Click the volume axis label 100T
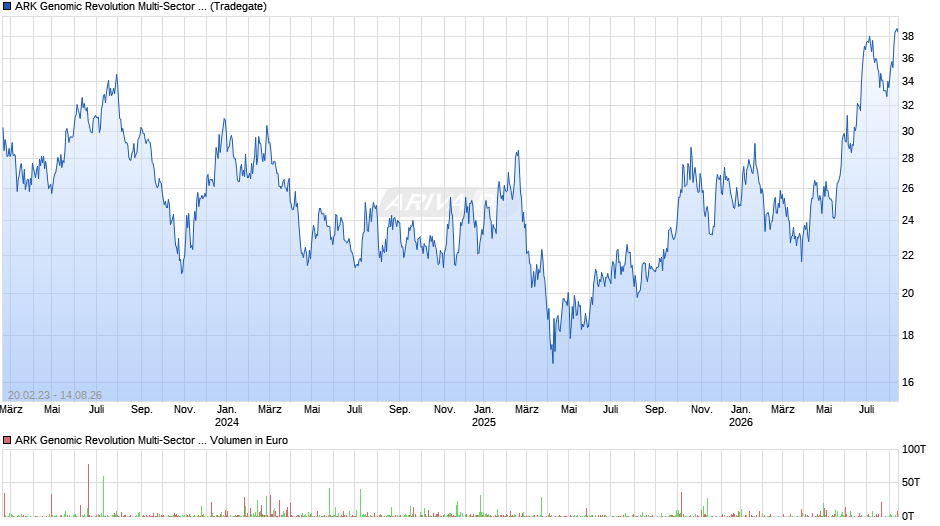The height and width of the screenshot is (526, 940). click(x=914, y=449)
